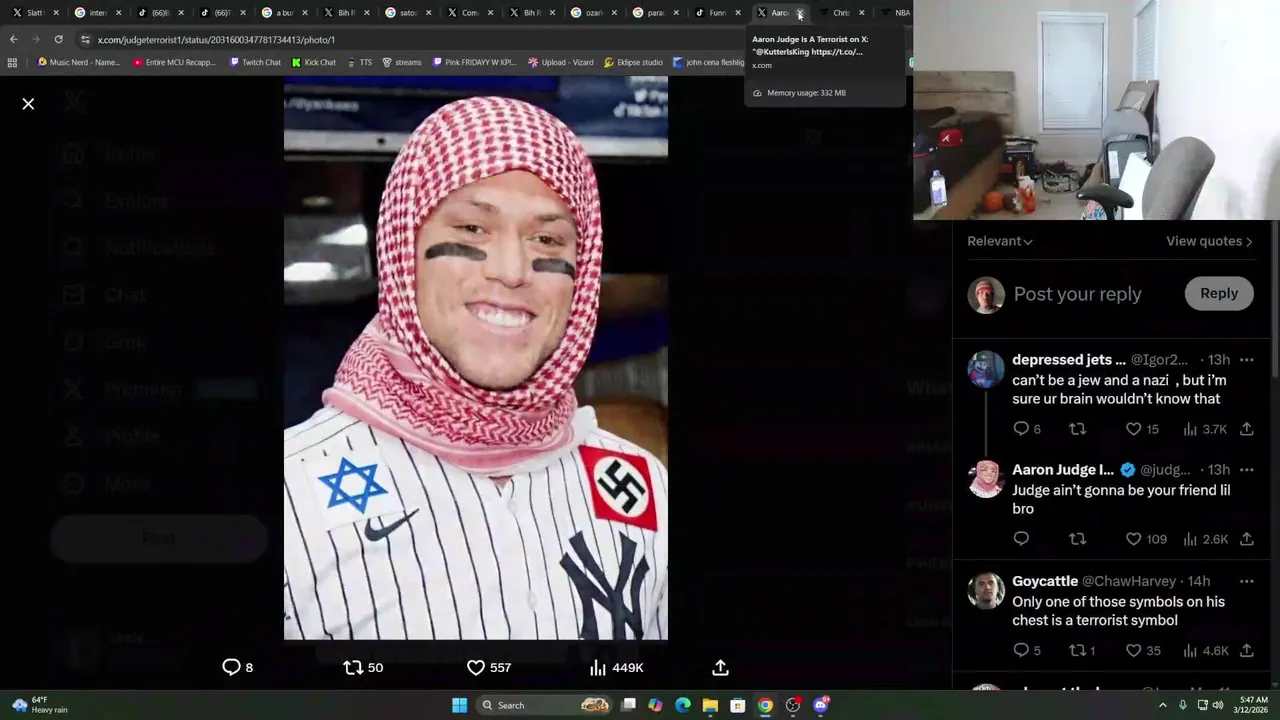The image size is (1280, 720).
Task: Open Microsoft Edge from taskbar
Action: [682, 705]
